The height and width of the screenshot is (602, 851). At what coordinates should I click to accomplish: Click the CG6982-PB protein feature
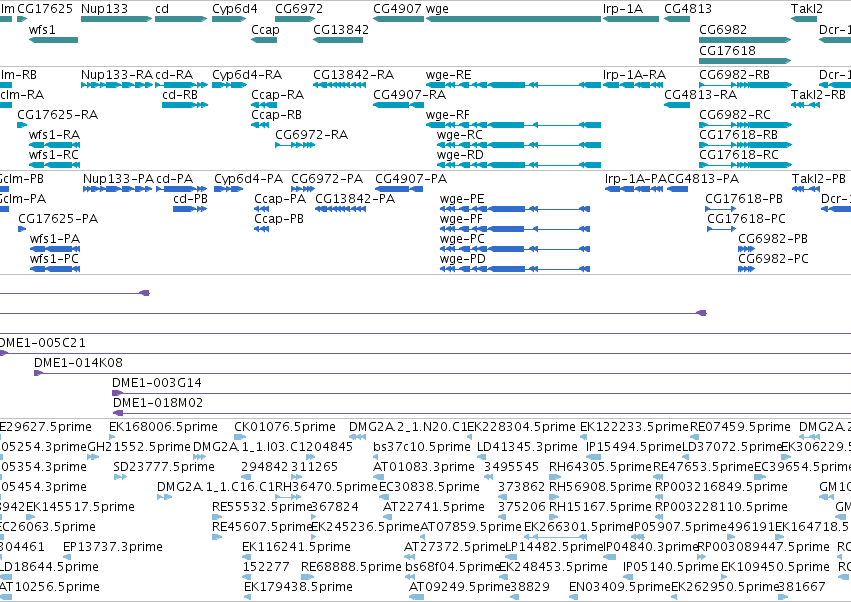[747, 249]
